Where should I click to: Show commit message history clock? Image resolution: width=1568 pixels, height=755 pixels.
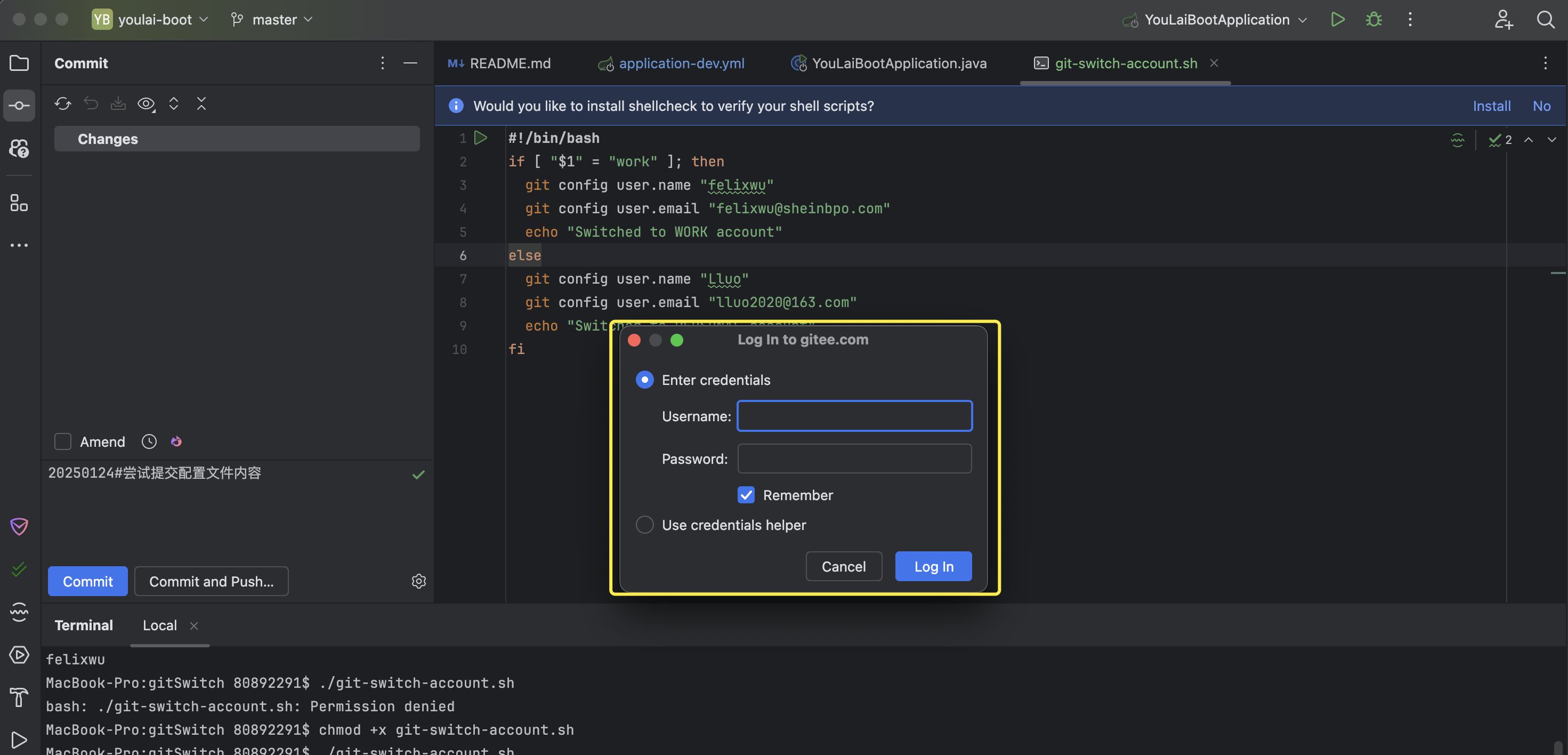[x=149, y=441]
